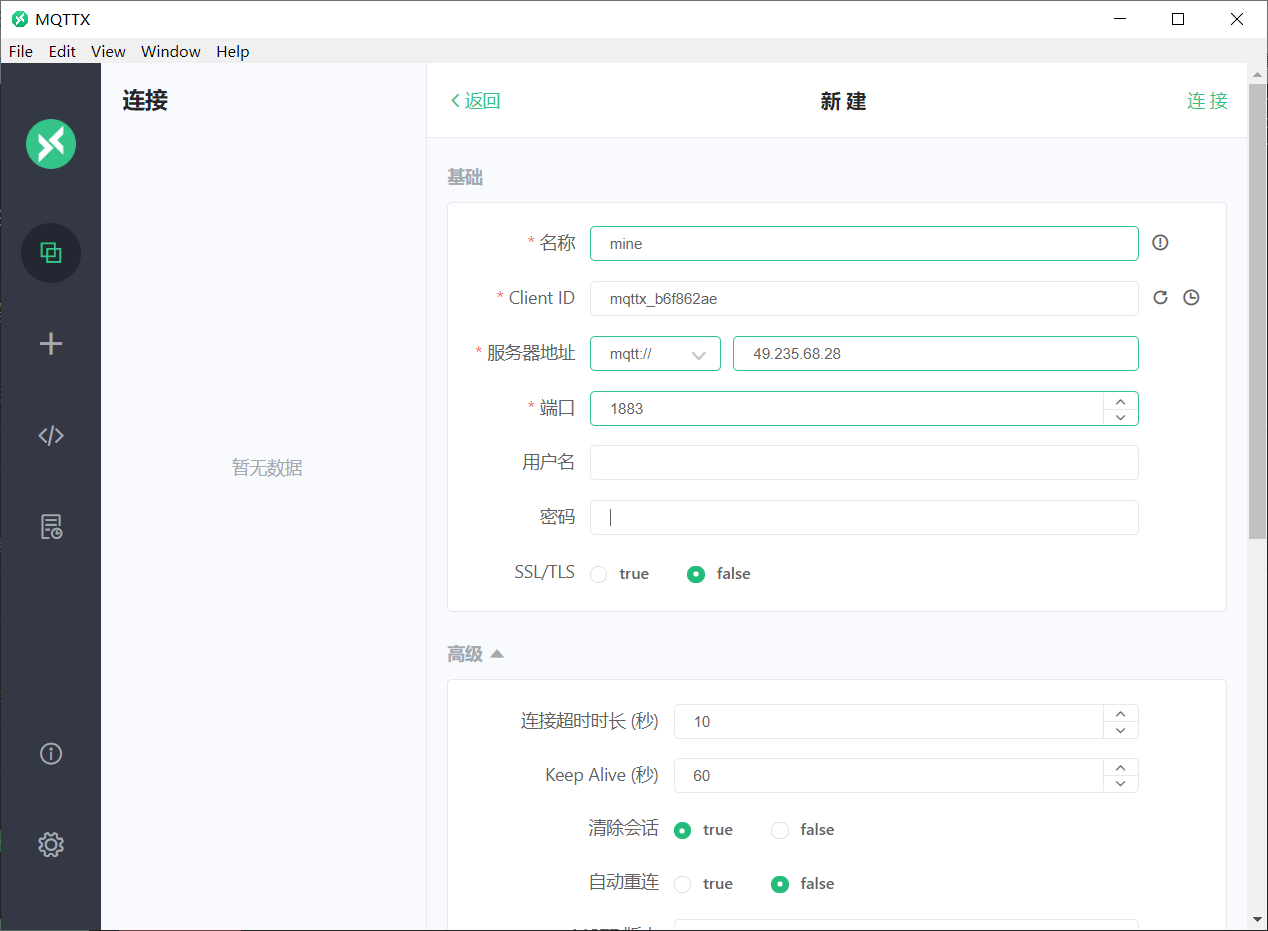Click the Client ID input field

[864, 298]
